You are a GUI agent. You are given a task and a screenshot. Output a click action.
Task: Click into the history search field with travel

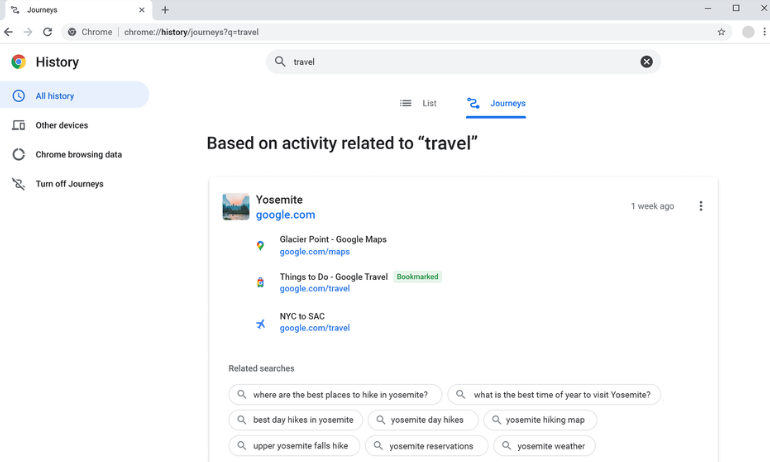click(463, 62)
